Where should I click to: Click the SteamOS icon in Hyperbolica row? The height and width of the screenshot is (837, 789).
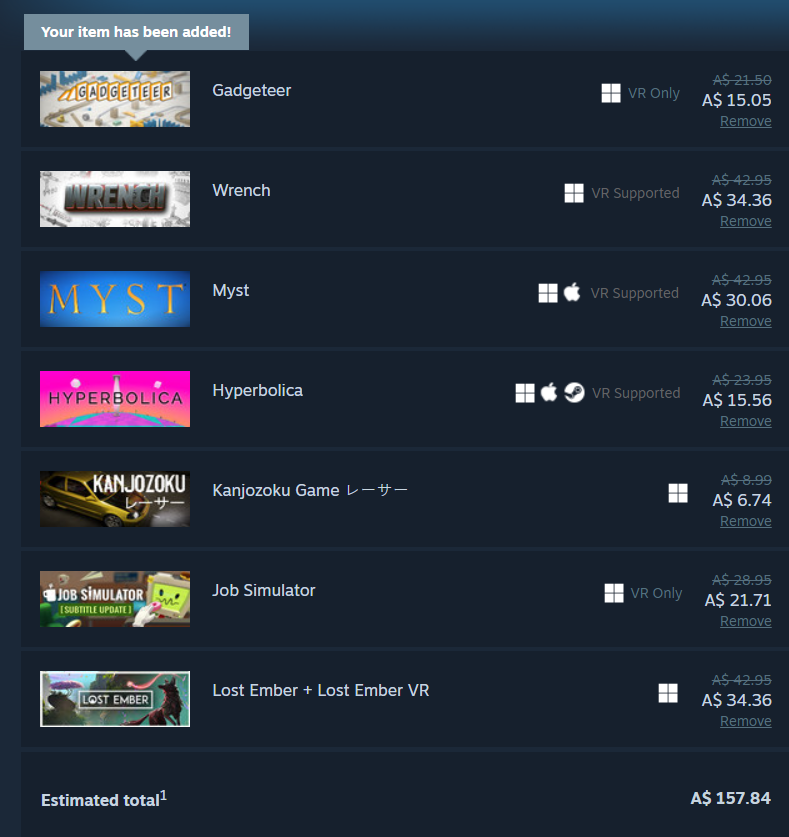(574, 393)
